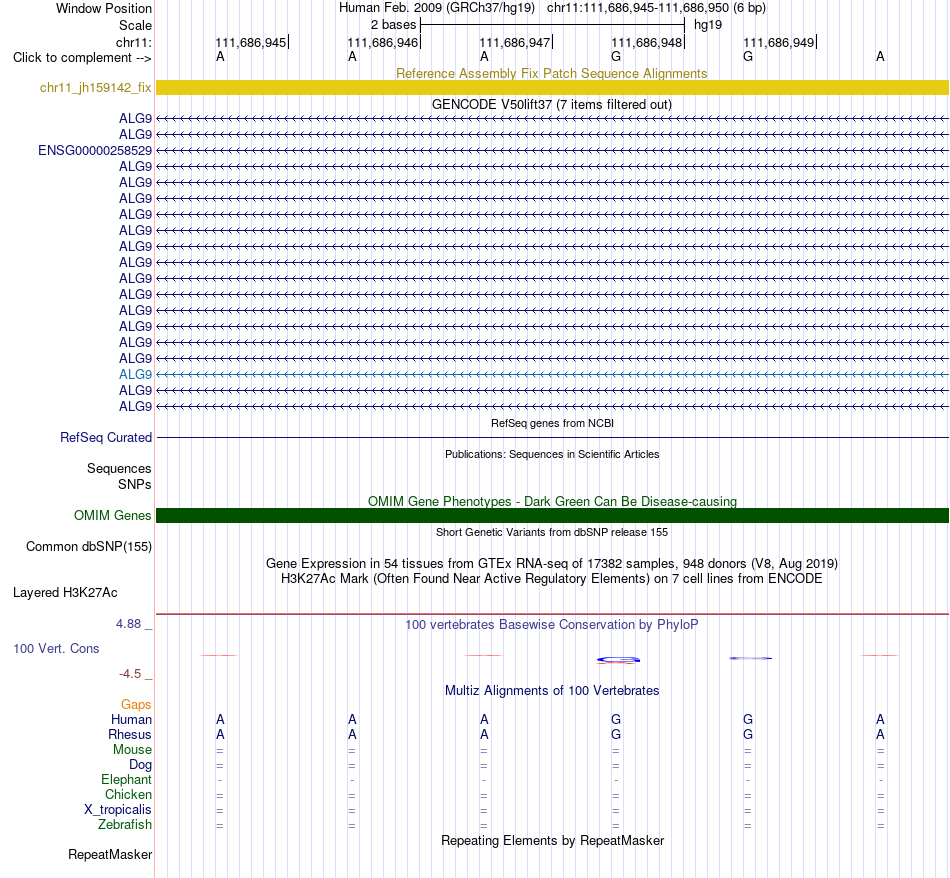The height and width of the screenshot is (878, 950).
Task: Click the Window Position label
Action: [x=104, y=8]
